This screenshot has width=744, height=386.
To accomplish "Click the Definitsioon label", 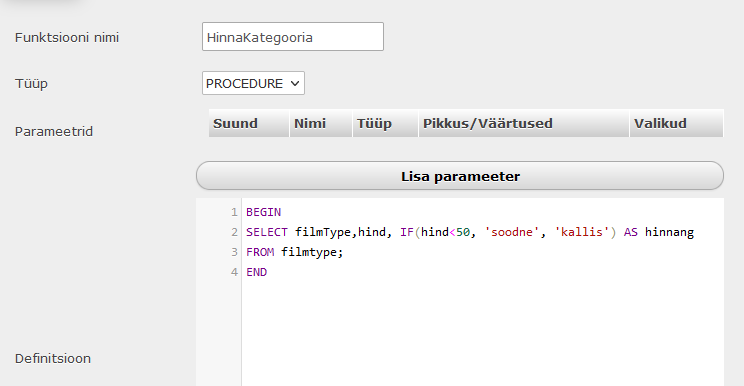I will (x=53, y=358).
